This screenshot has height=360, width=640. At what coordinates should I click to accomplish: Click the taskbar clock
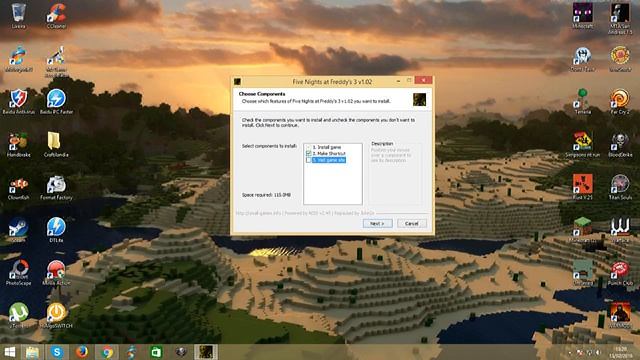[620, 352]
